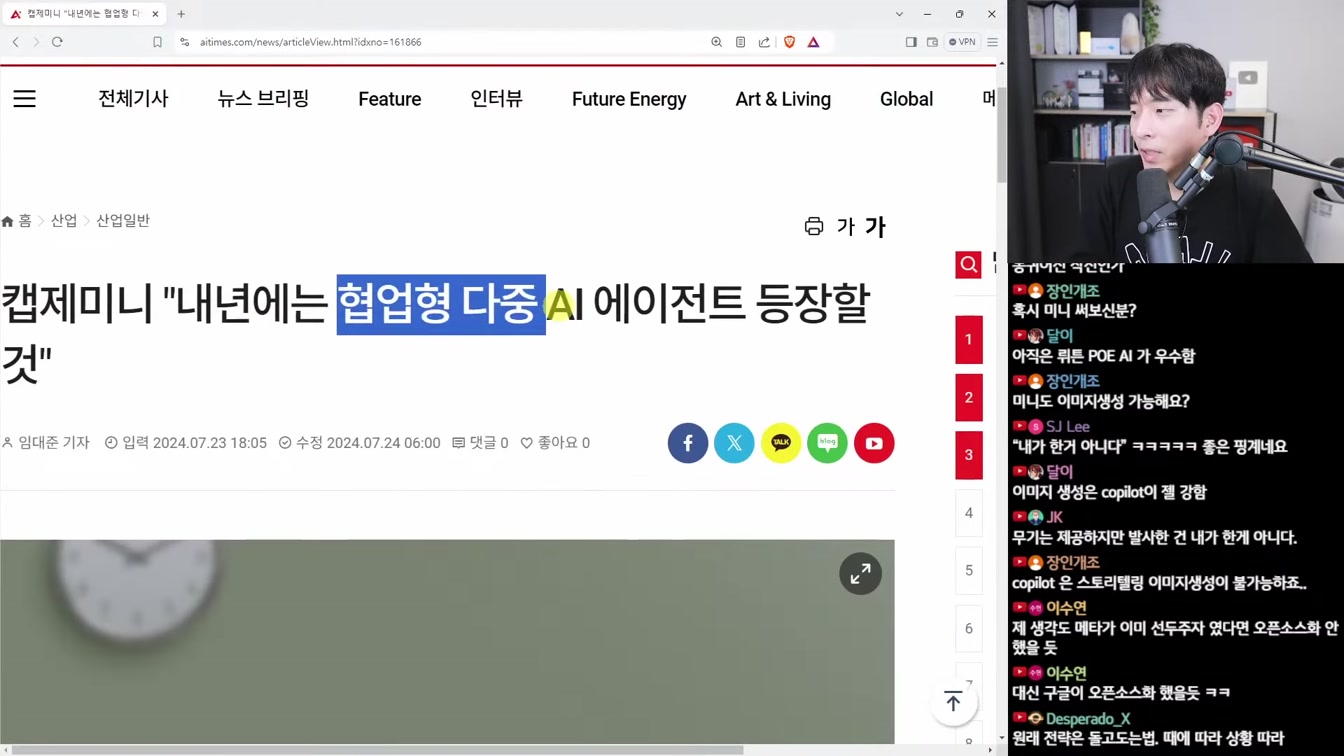
Task: Open the 인터뷰 menu
Action: point(497,99)
